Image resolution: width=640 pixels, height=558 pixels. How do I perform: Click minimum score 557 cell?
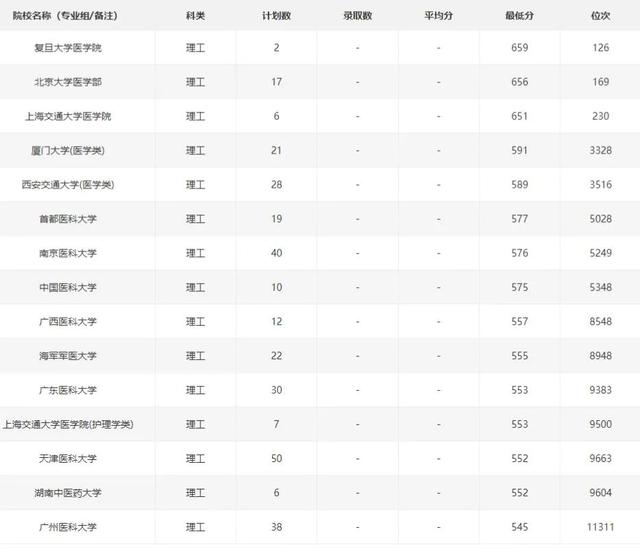(520, 322)
